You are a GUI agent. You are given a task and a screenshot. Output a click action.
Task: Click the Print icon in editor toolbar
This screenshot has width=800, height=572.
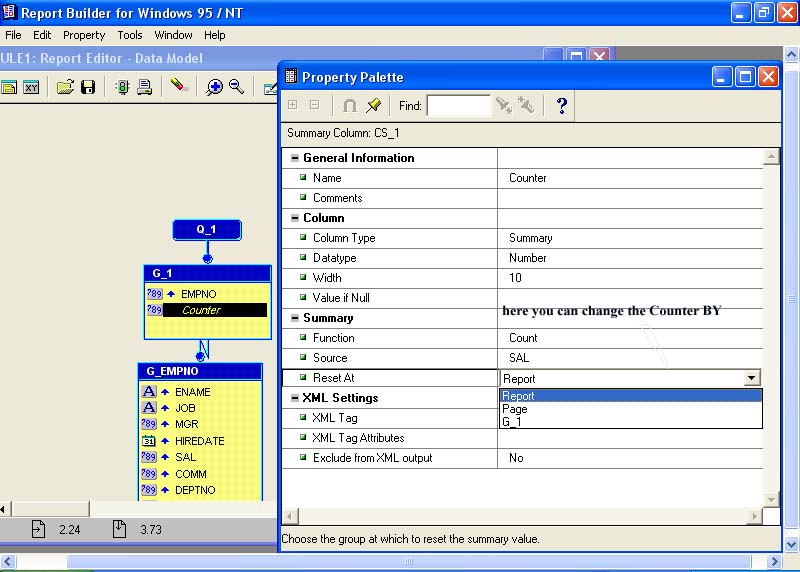(x=145, y=87)
